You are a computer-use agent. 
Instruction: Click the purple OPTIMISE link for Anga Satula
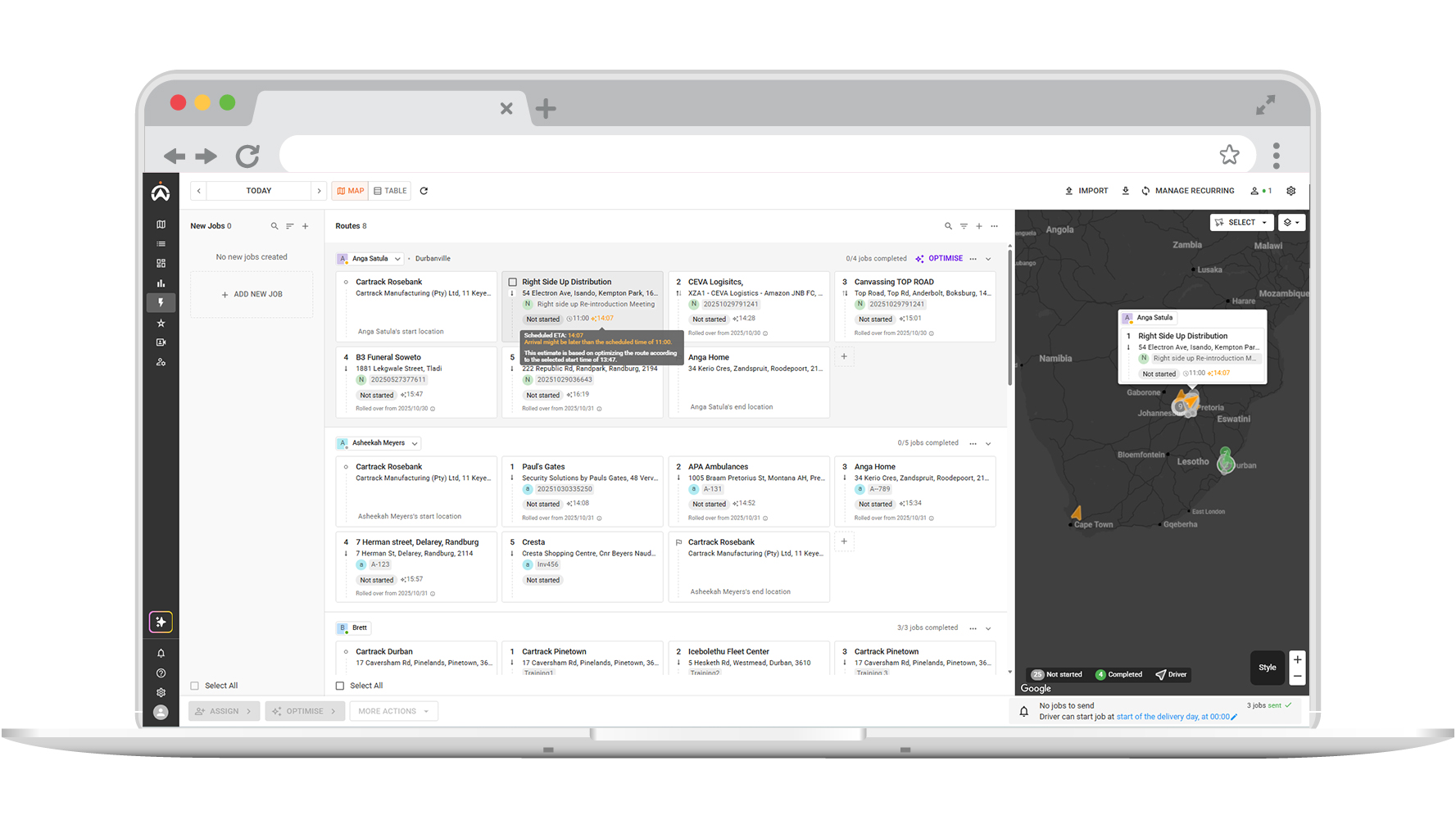(939, 259)
